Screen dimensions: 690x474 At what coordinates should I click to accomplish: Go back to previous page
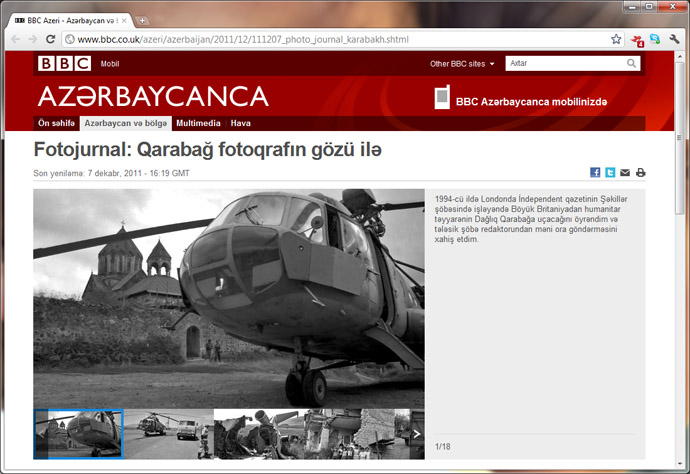coord(15,39)
